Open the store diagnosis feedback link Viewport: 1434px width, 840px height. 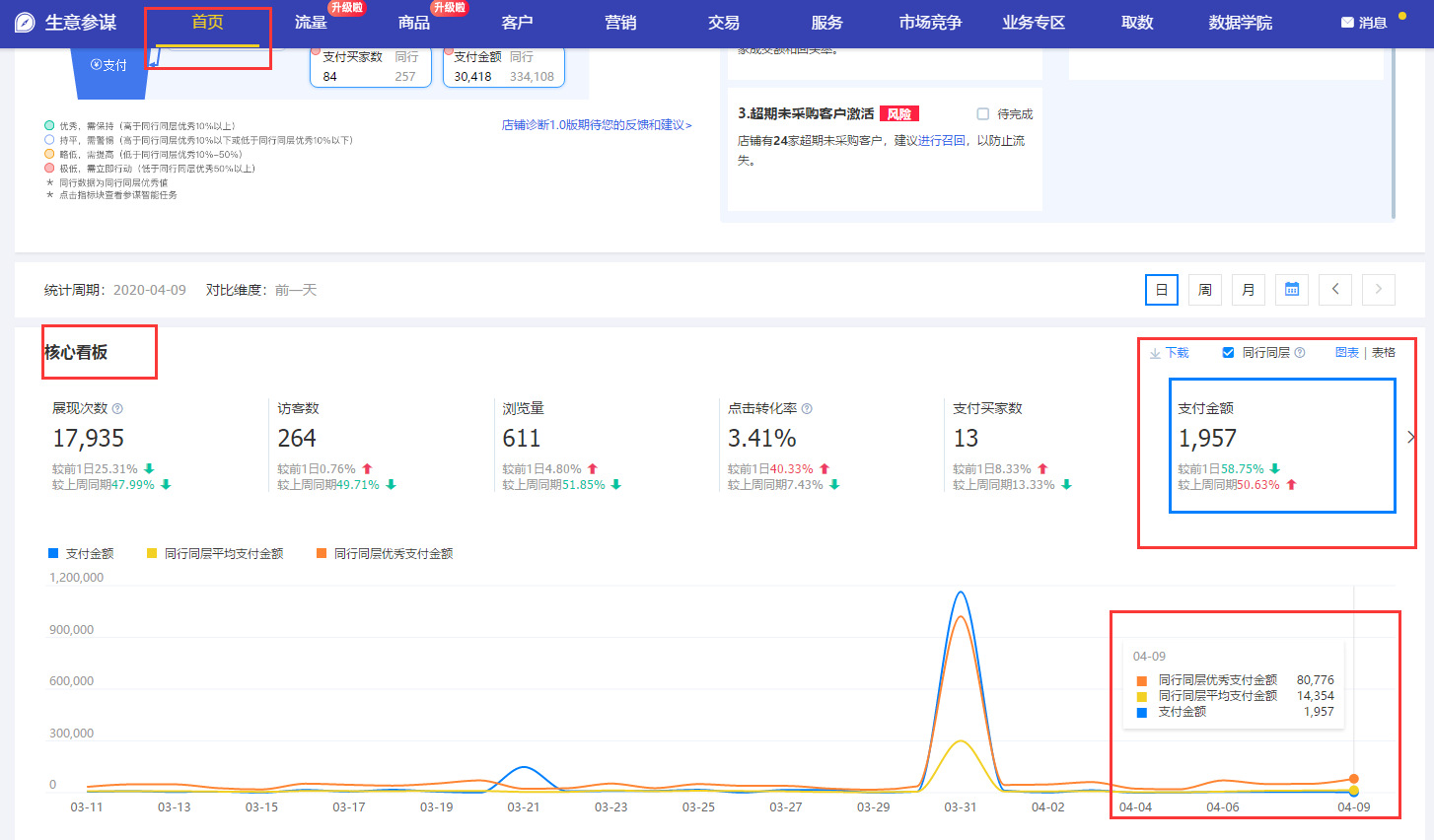pos(597,125)
